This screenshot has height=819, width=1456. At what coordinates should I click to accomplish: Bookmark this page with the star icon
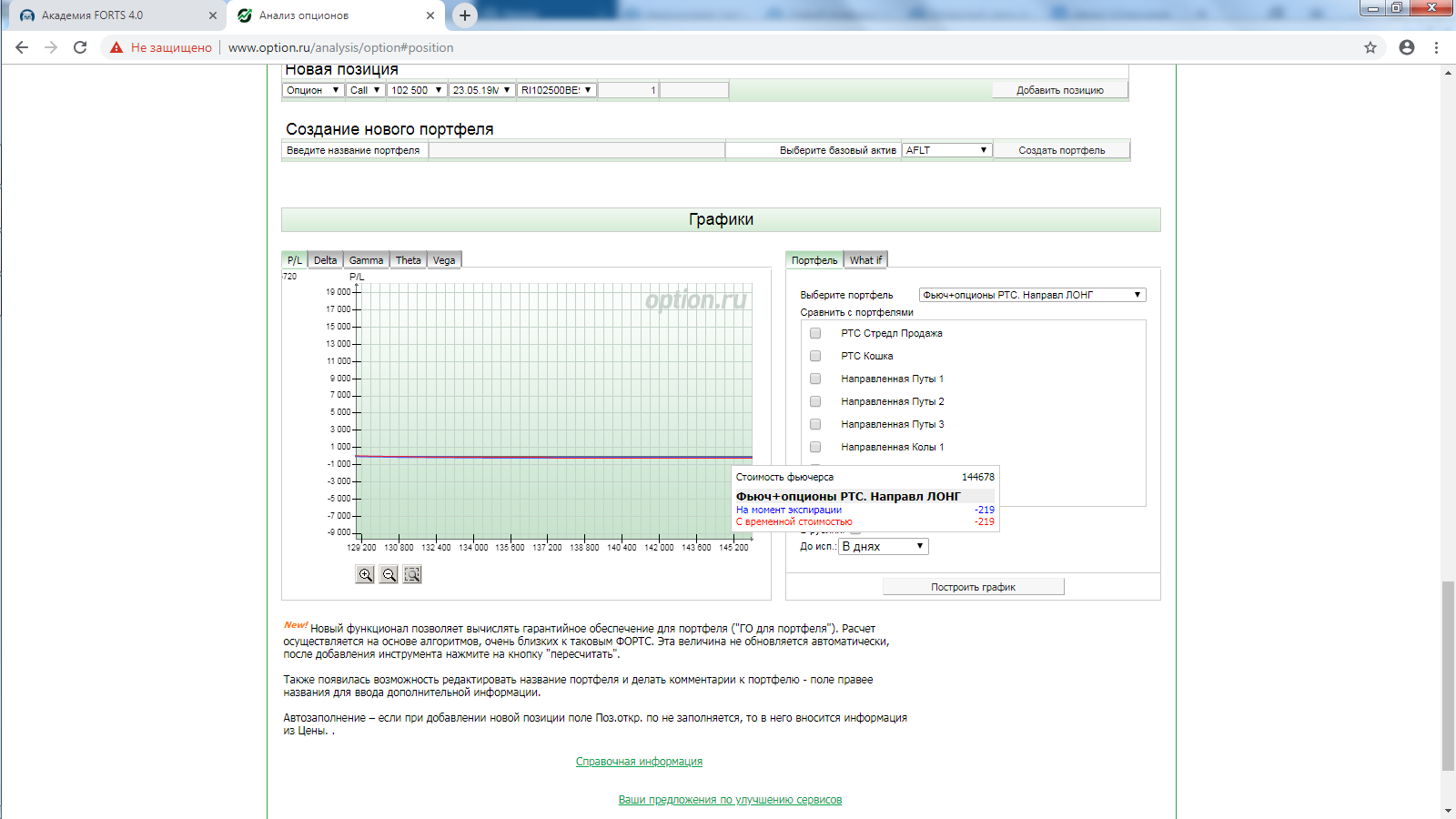(1370, 47)
